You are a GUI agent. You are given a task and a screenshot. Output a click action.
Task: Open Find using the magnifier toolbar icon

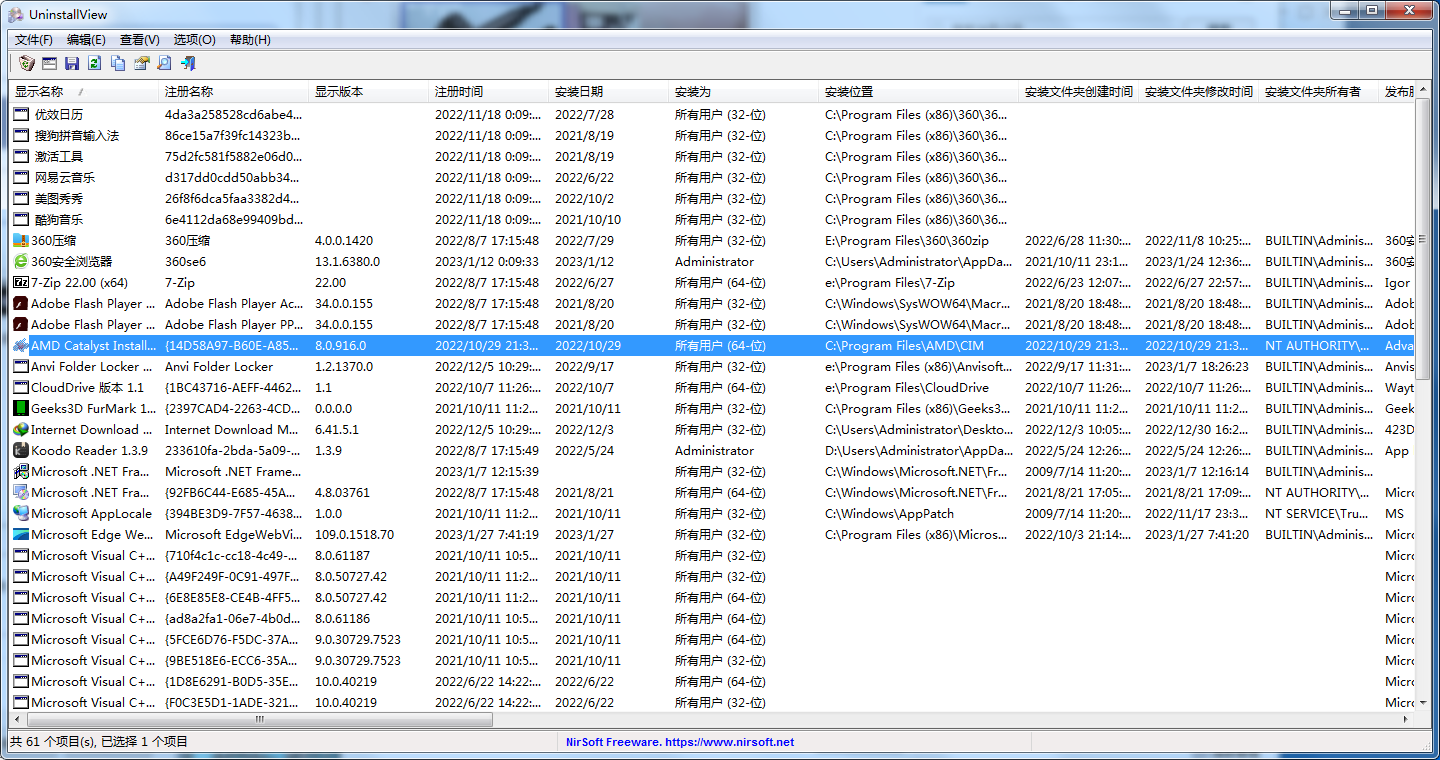(x=163, y=63)
